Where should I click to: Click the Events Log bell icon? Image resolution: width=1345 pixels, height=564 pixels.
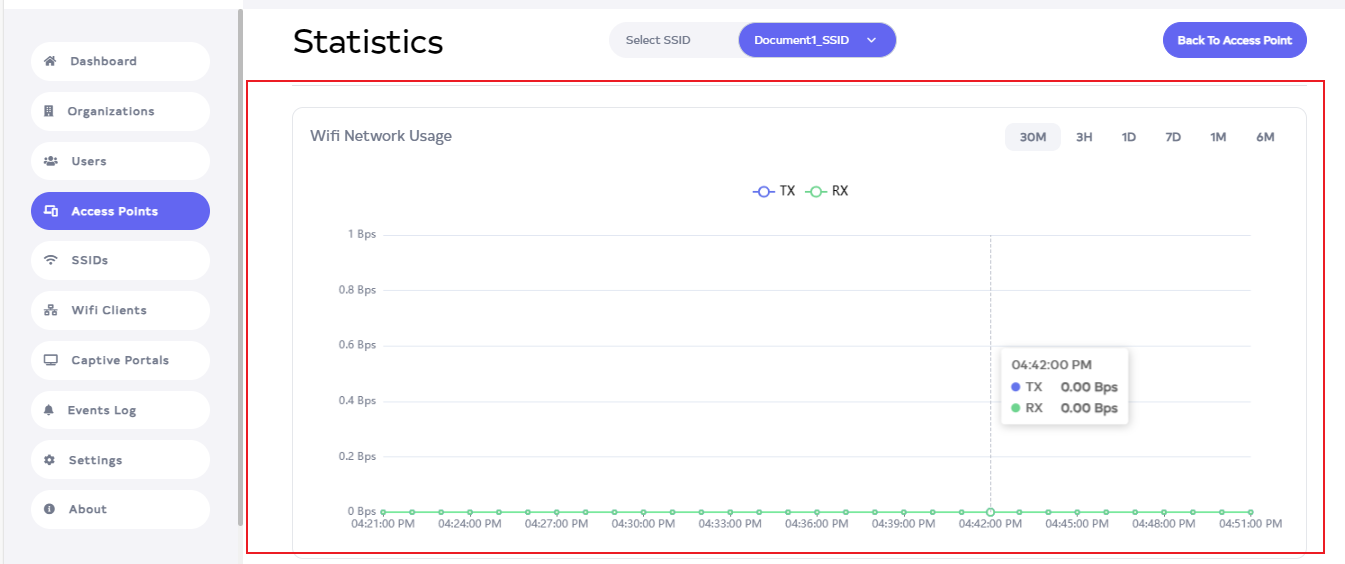pyautogui.click(x=48, y=410)
